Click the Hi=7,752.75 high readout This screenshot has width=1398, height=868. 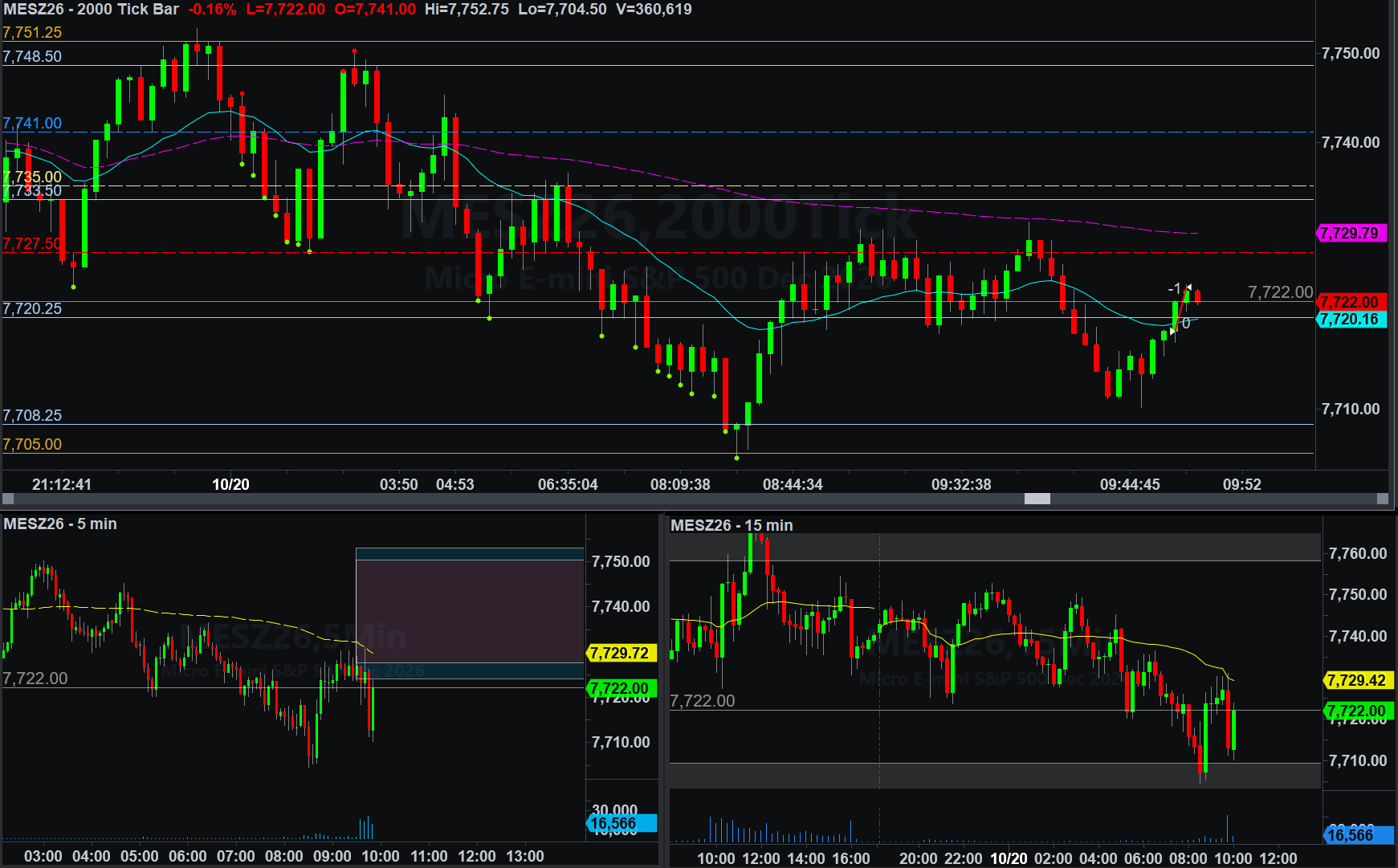coord(467,10)
